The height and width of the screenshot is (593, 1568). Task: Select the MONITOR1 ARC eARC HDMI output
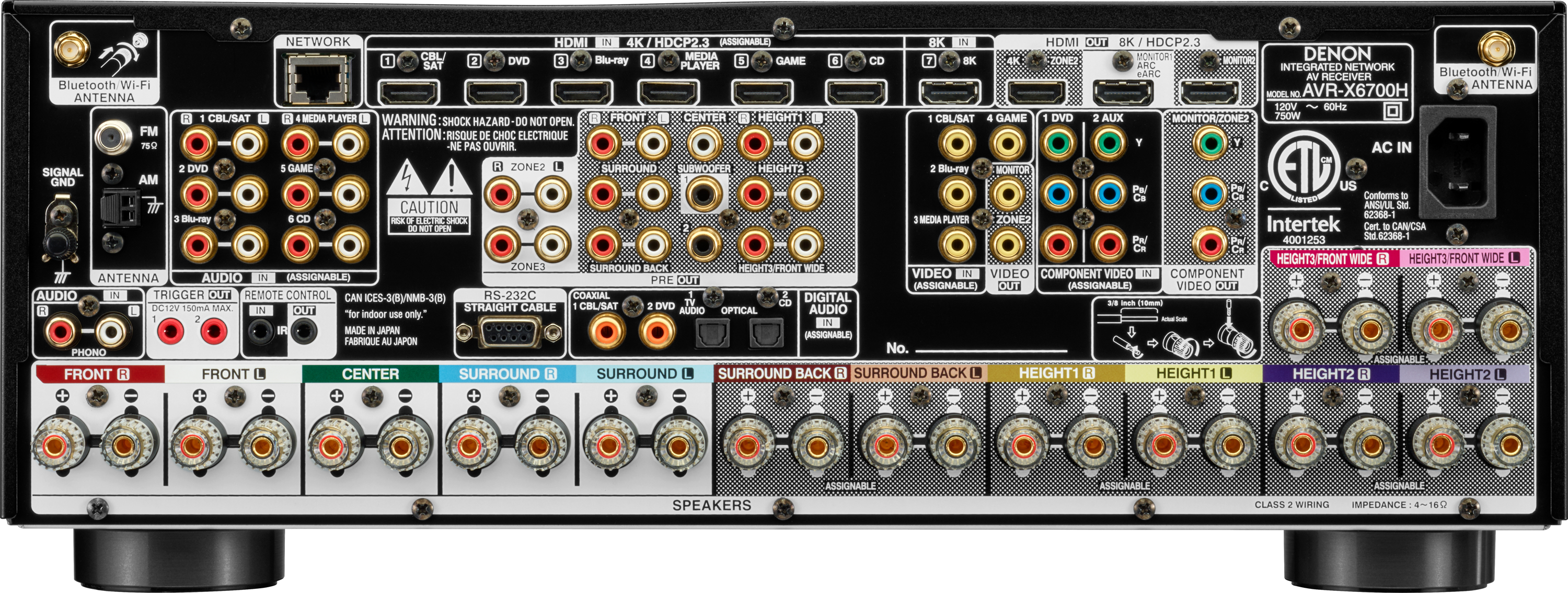[x=1123, y=93]
